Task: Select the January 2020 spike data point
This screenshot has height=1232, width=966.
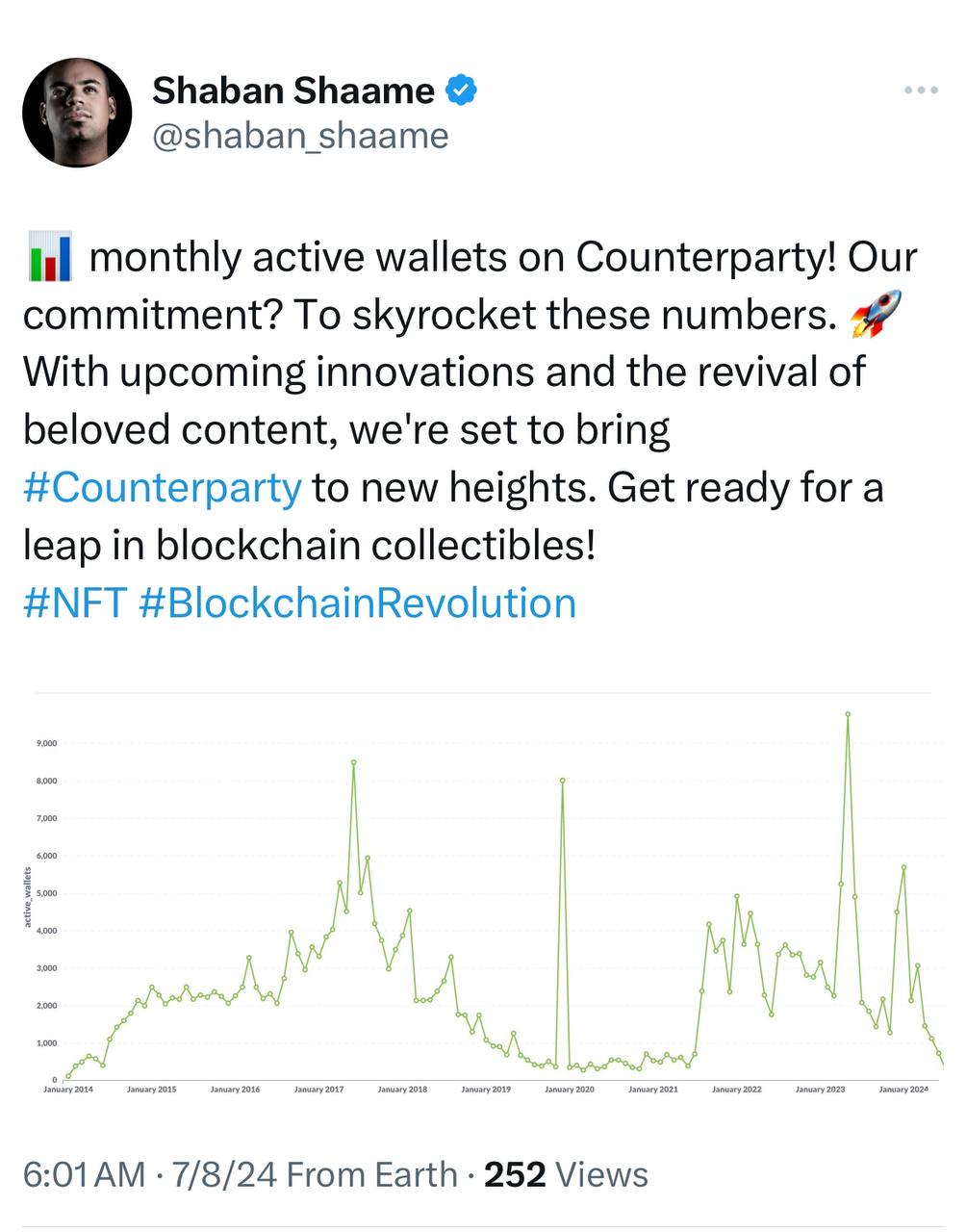Action: pyautogui.click(x=562, y=781)
